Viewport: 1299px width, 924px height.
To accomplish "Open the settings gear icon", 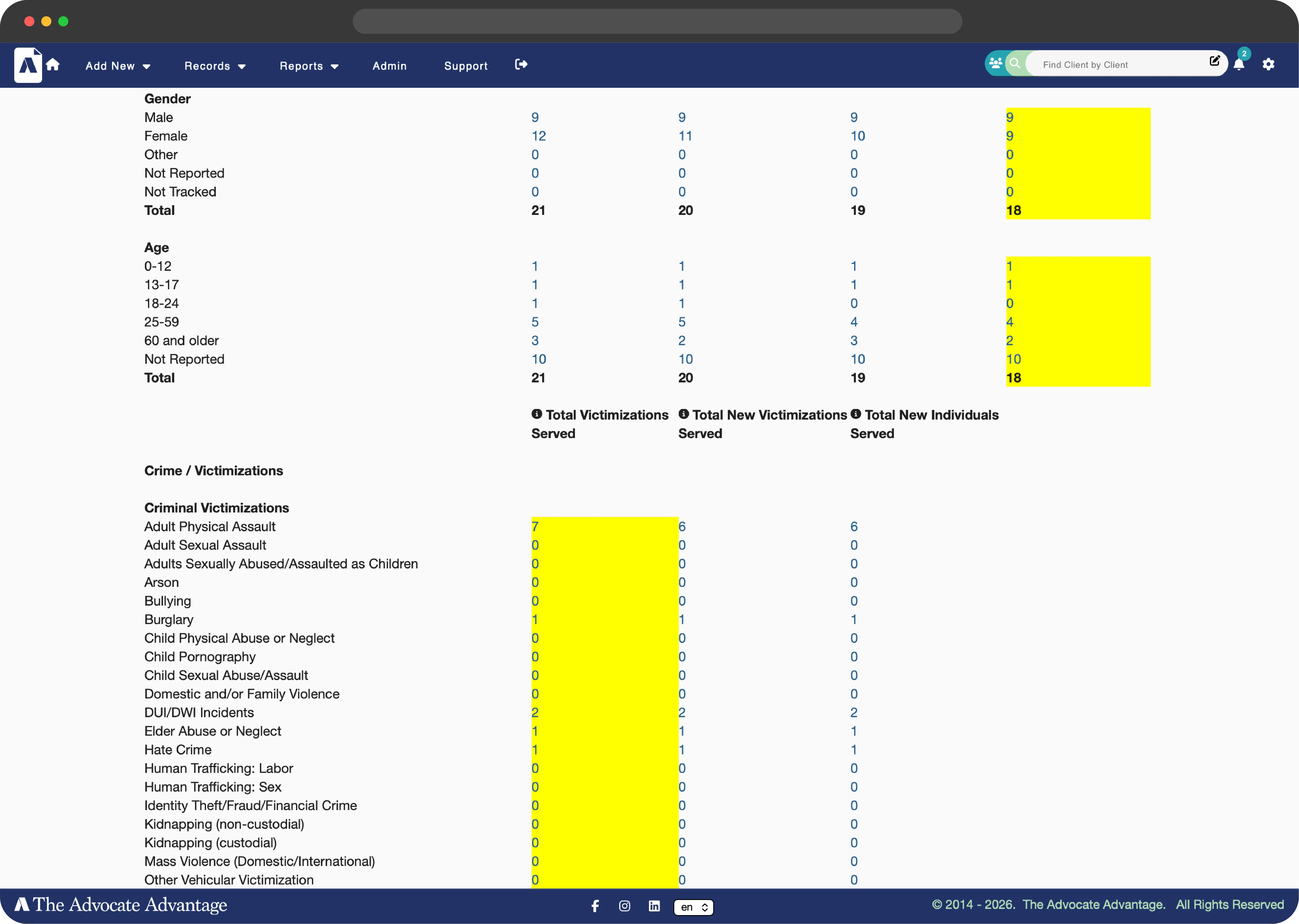I will click(x=1268, y=64).
